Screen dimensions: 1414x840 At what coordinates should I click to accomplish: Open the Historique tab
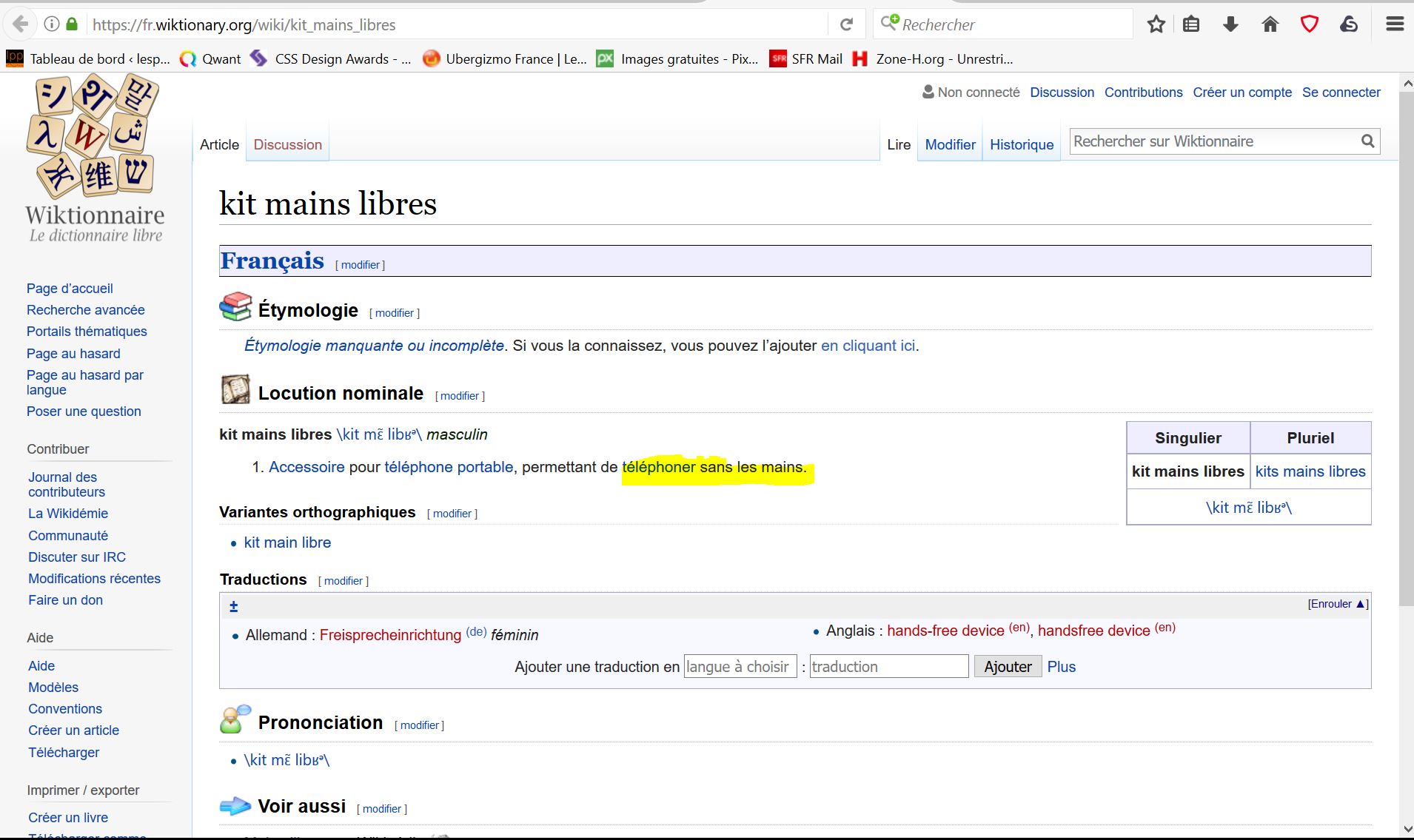pyautogui.click(x=1021, y=145)
